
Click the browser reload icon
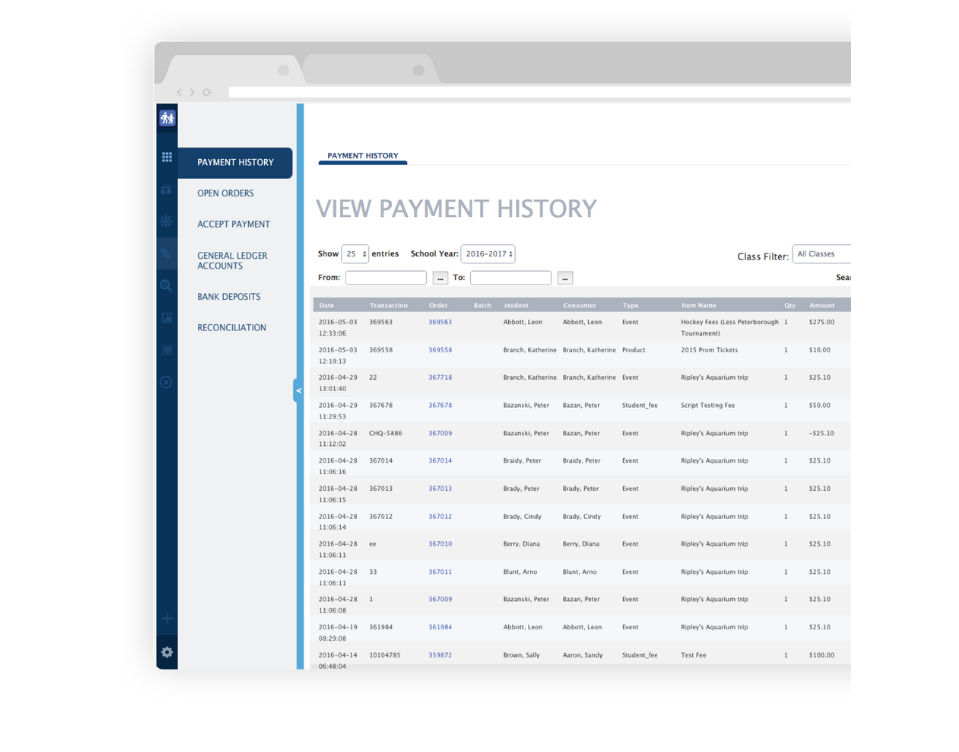(207, 92)
